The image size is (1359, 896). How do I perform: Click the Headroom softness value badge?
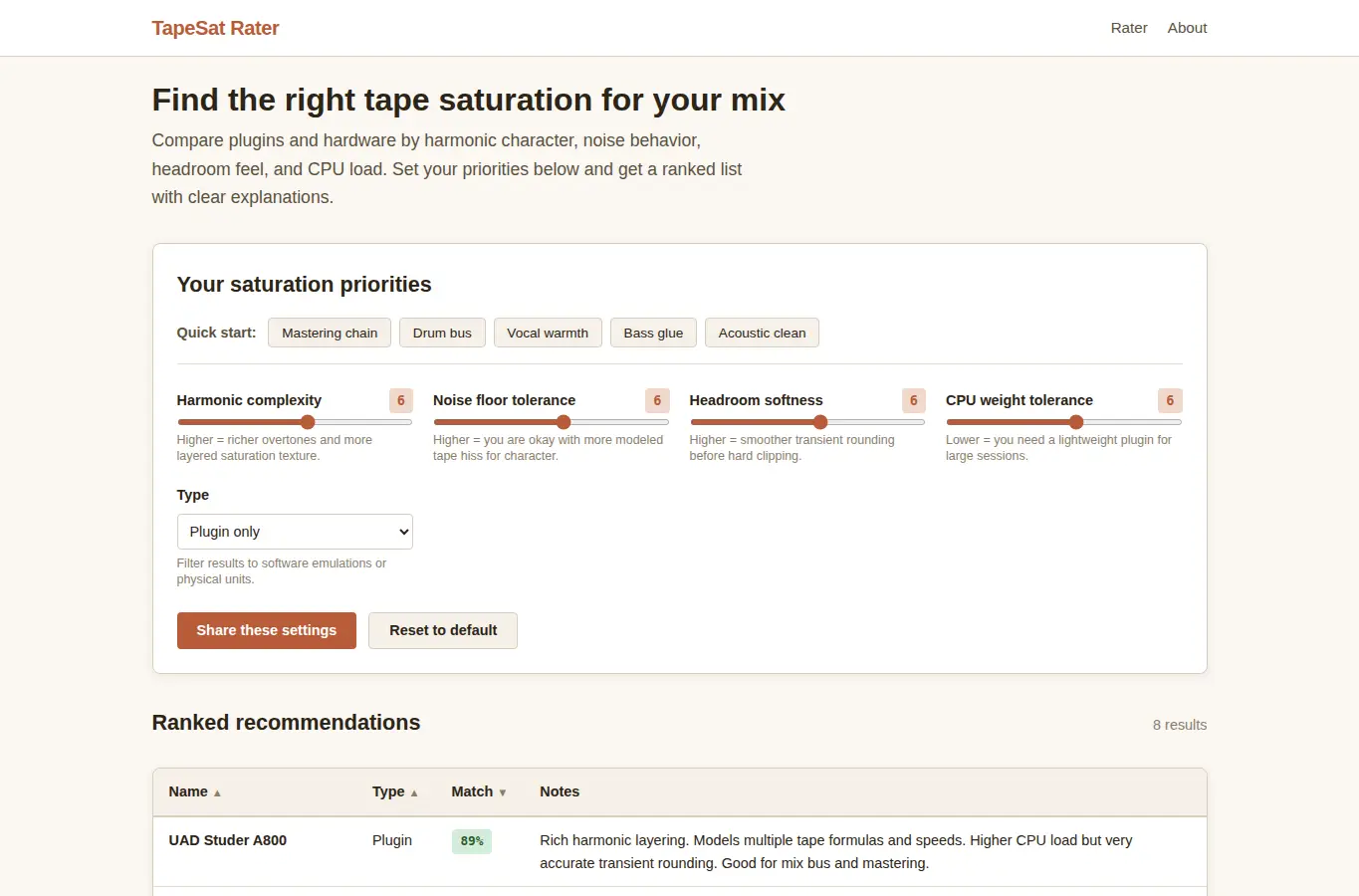pyautogui.click(x=914, y=400)
